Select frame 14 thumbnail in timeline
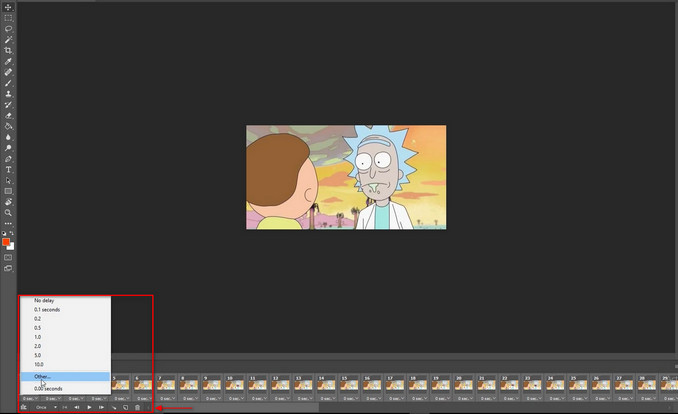 click(x=326, y=384)
